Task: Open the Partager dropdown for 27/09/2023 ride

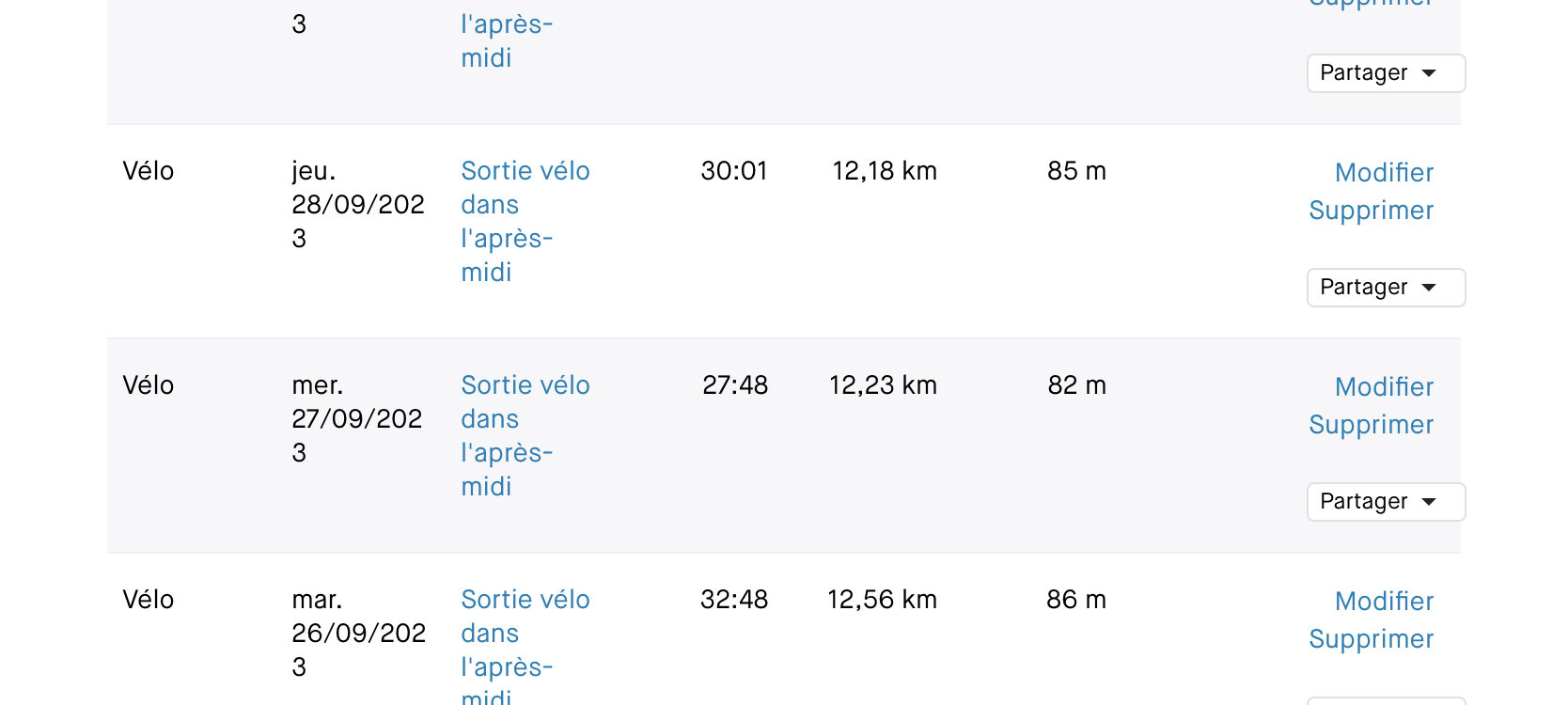Action: 1386,502
